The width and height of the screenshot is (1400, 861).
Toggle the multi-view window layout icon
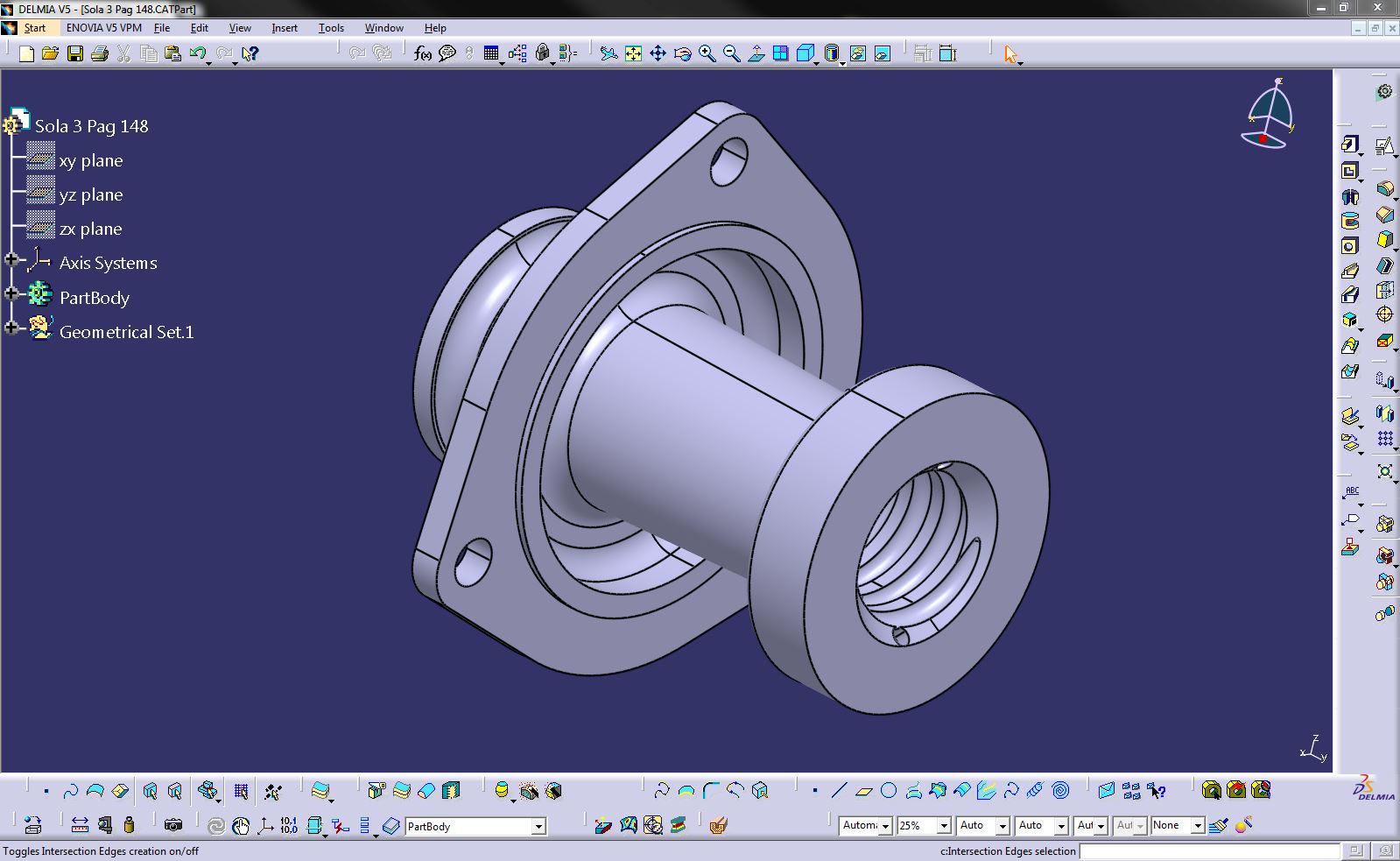[x=780, y=54]
